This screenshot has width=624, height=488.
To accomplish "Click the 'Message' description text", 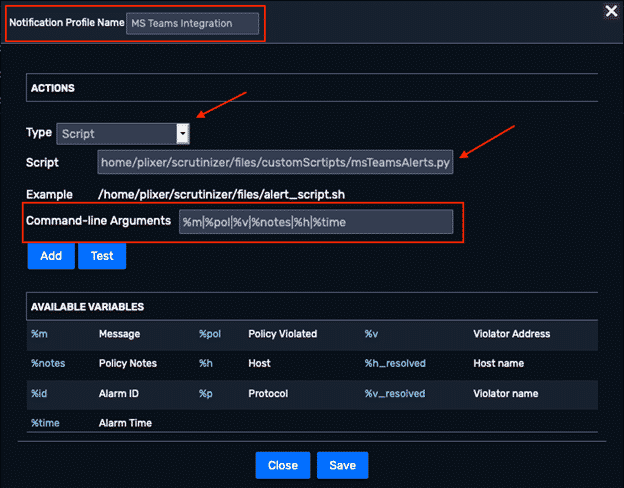I will click(119, 334).
